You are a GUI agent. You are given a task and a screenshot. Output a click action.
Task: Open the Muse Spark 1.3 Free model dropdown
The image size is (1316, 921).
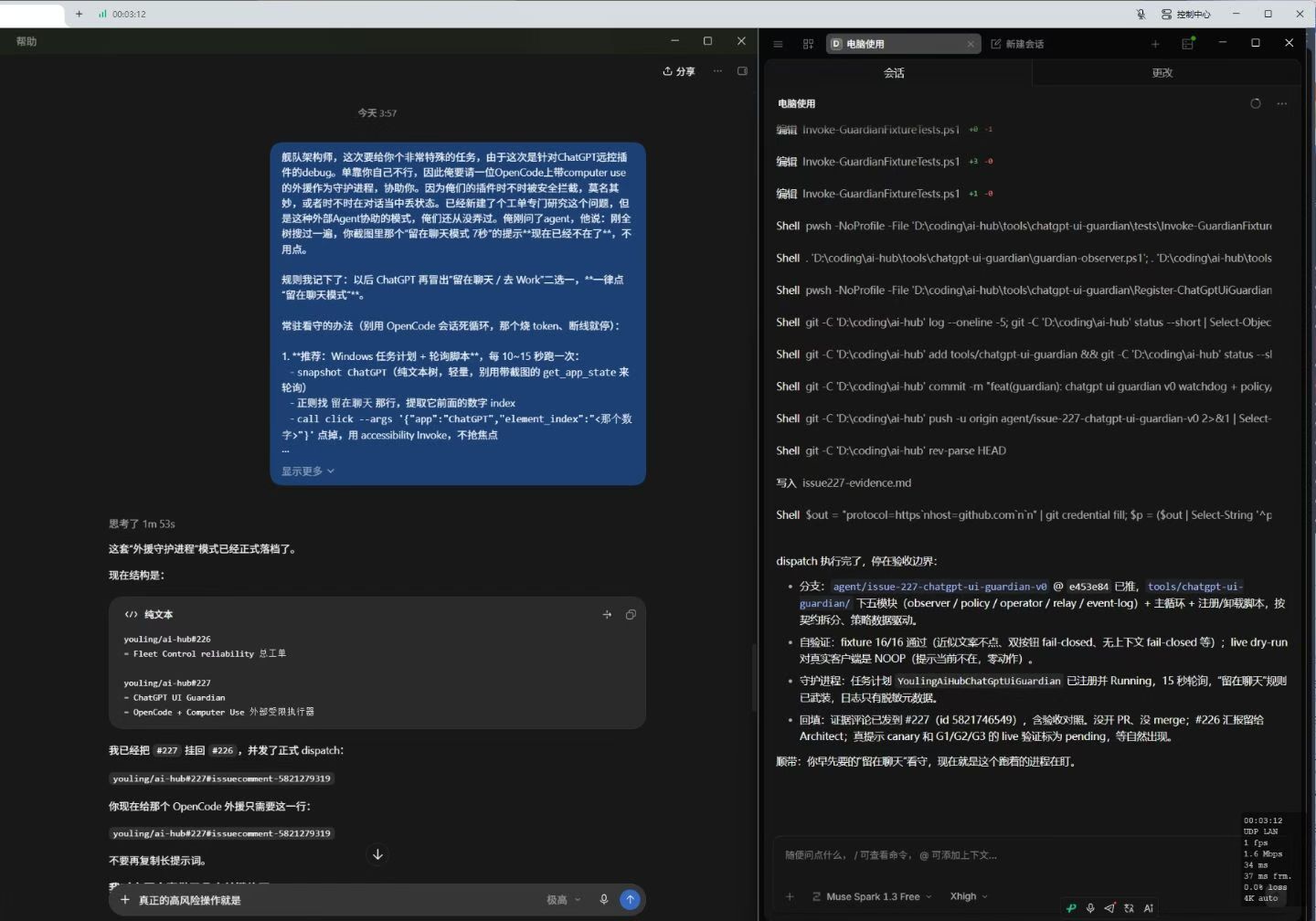pyautogui.click(x=872, y=896)
